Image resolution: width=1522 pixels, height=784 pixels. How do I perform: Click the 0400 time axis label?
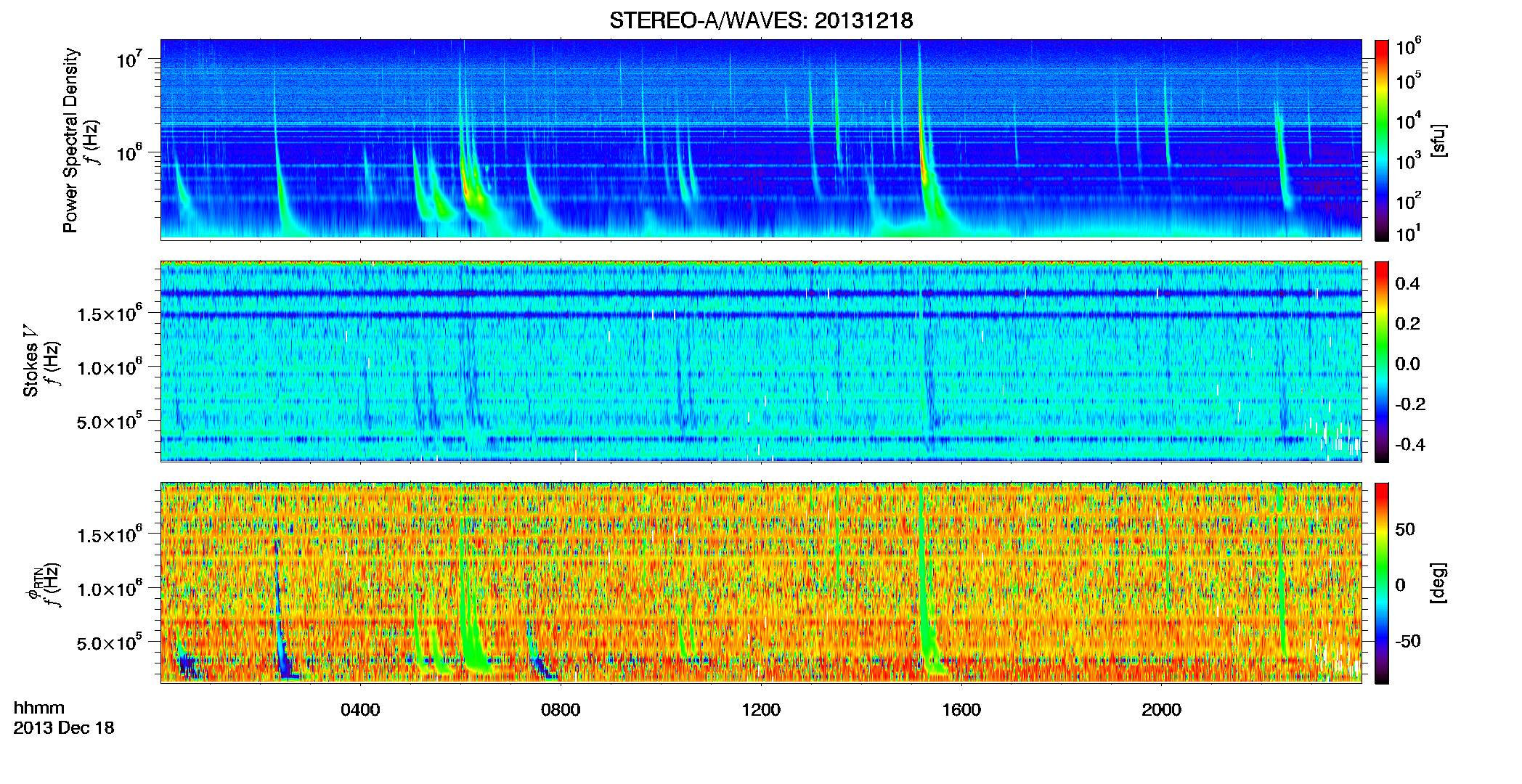[x=360, y=710]
